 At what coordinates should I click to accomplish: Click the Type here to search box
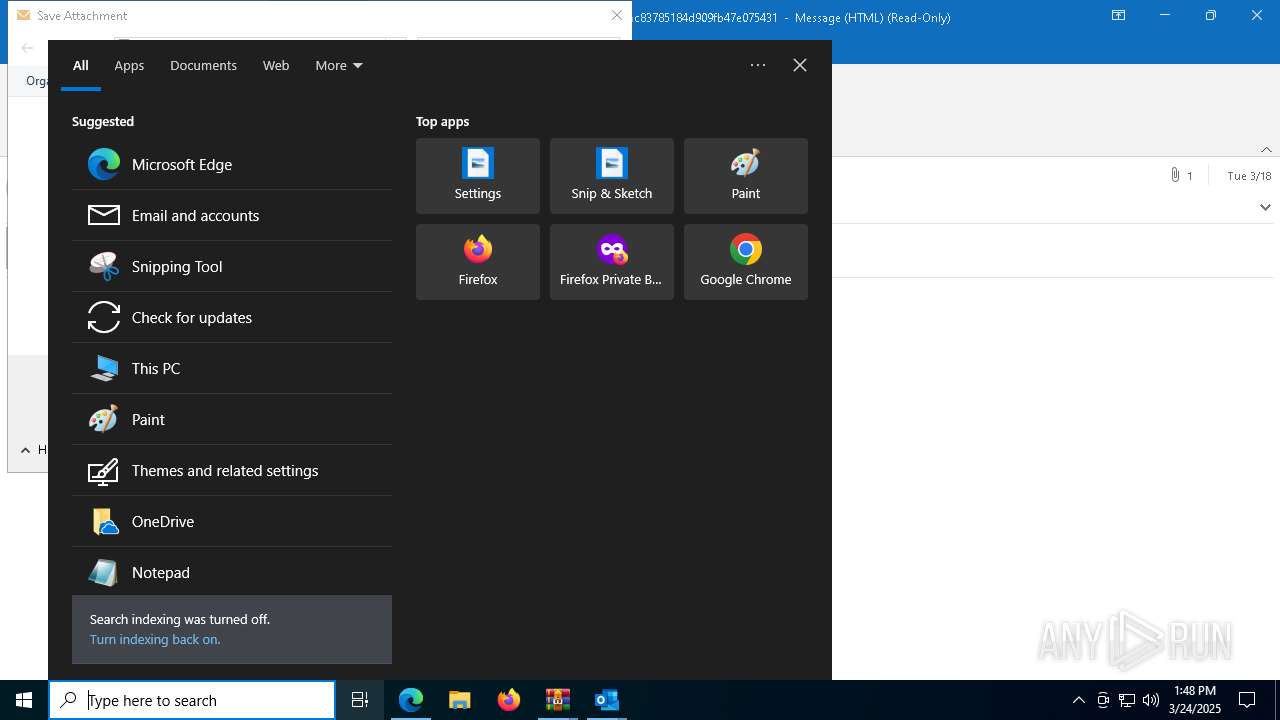pos(192,700)
